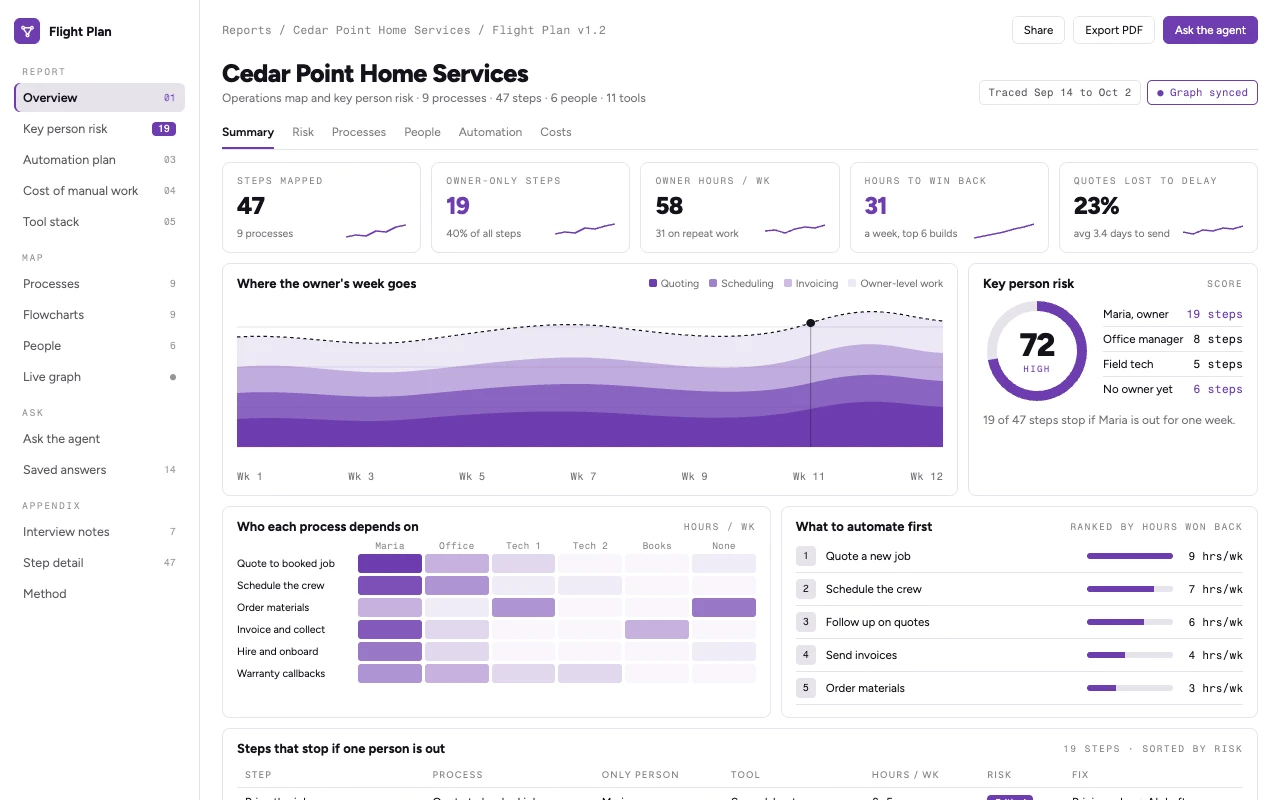This screenshot has width=1280, height=800.
Task: Go to Automation plan in the sidebar
Action: click(x=100, y=160)
